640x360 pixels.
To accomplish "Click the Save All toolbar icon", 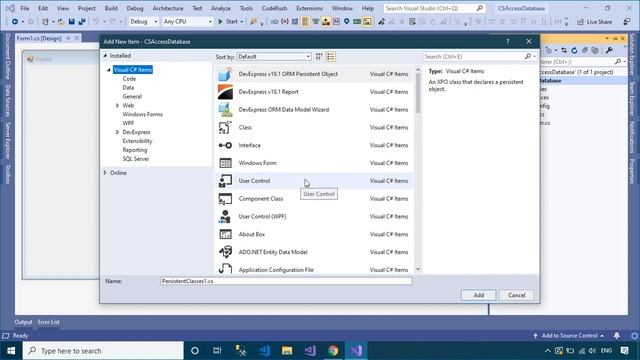I will click(82, 22).
